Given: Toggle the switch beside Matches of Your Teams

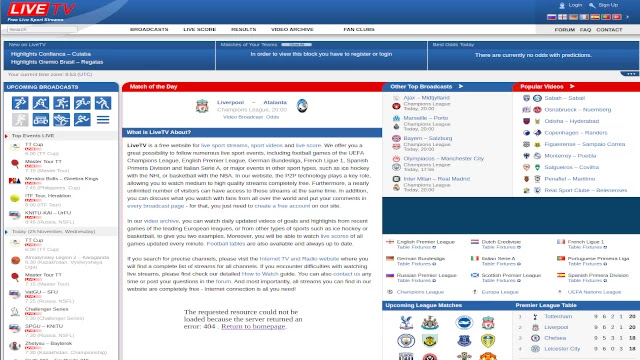Looking at the screenshot, I should tap(296, 44).
